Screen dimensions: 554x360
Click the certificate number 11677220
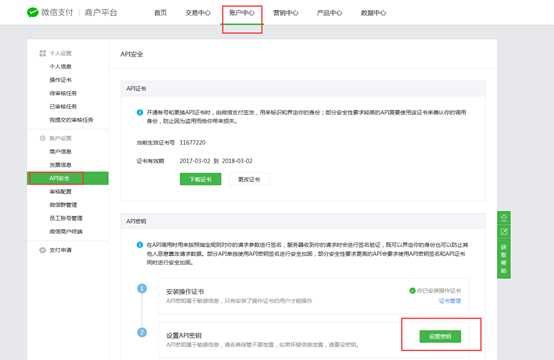(193, 142)
